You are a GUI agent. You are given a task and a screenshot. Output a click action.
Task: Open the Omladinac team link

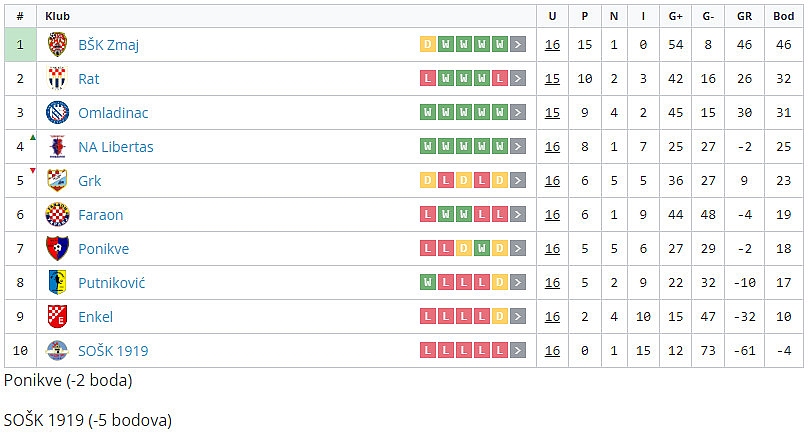coord(111,113)
